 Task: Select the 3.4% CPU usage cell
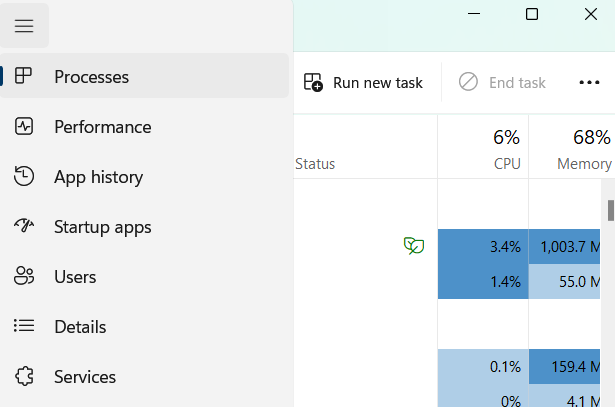pyautogui.click(x=483, y=246)
